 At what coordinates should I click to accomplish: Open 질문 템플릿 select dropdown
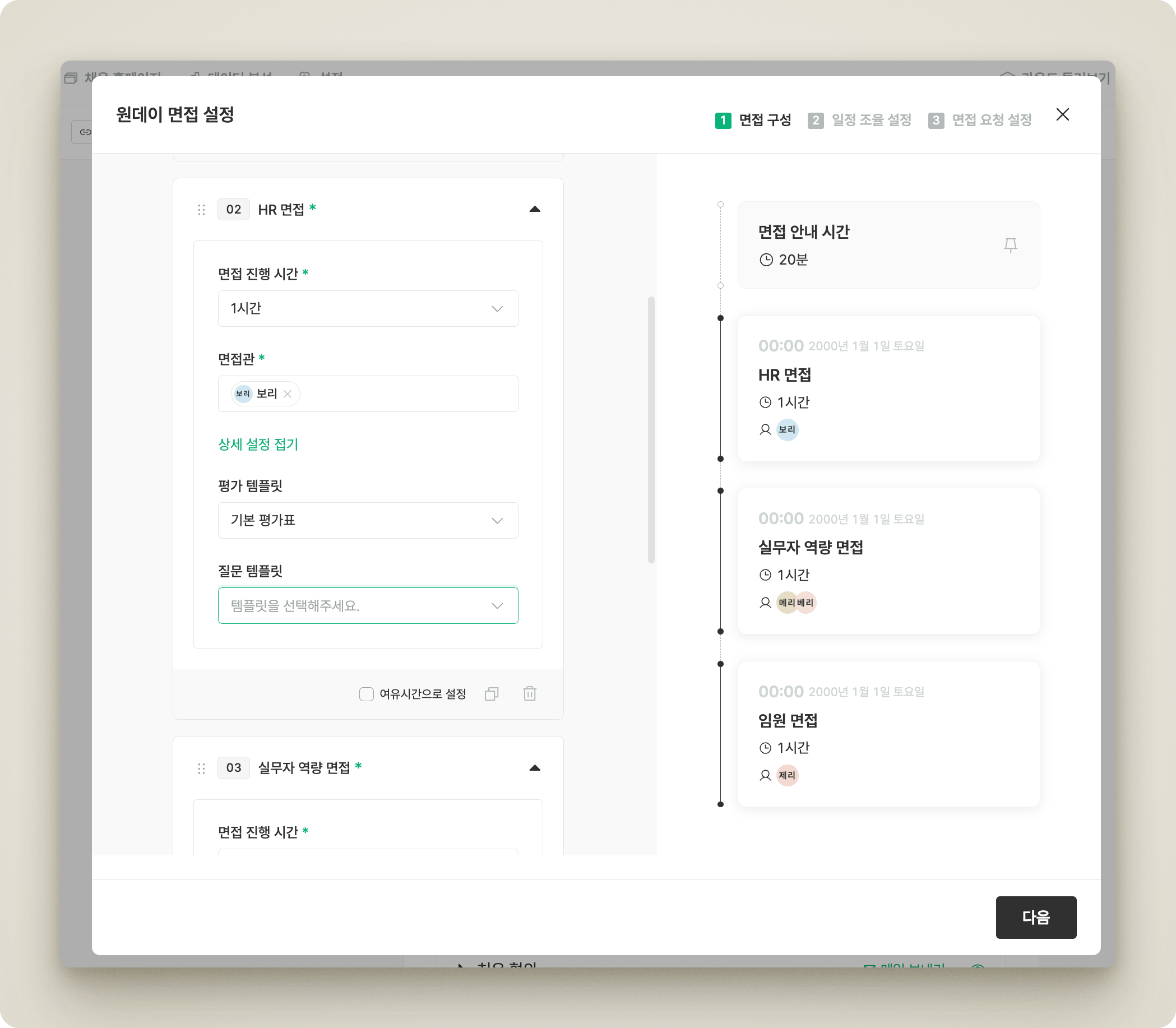[368, 606]
